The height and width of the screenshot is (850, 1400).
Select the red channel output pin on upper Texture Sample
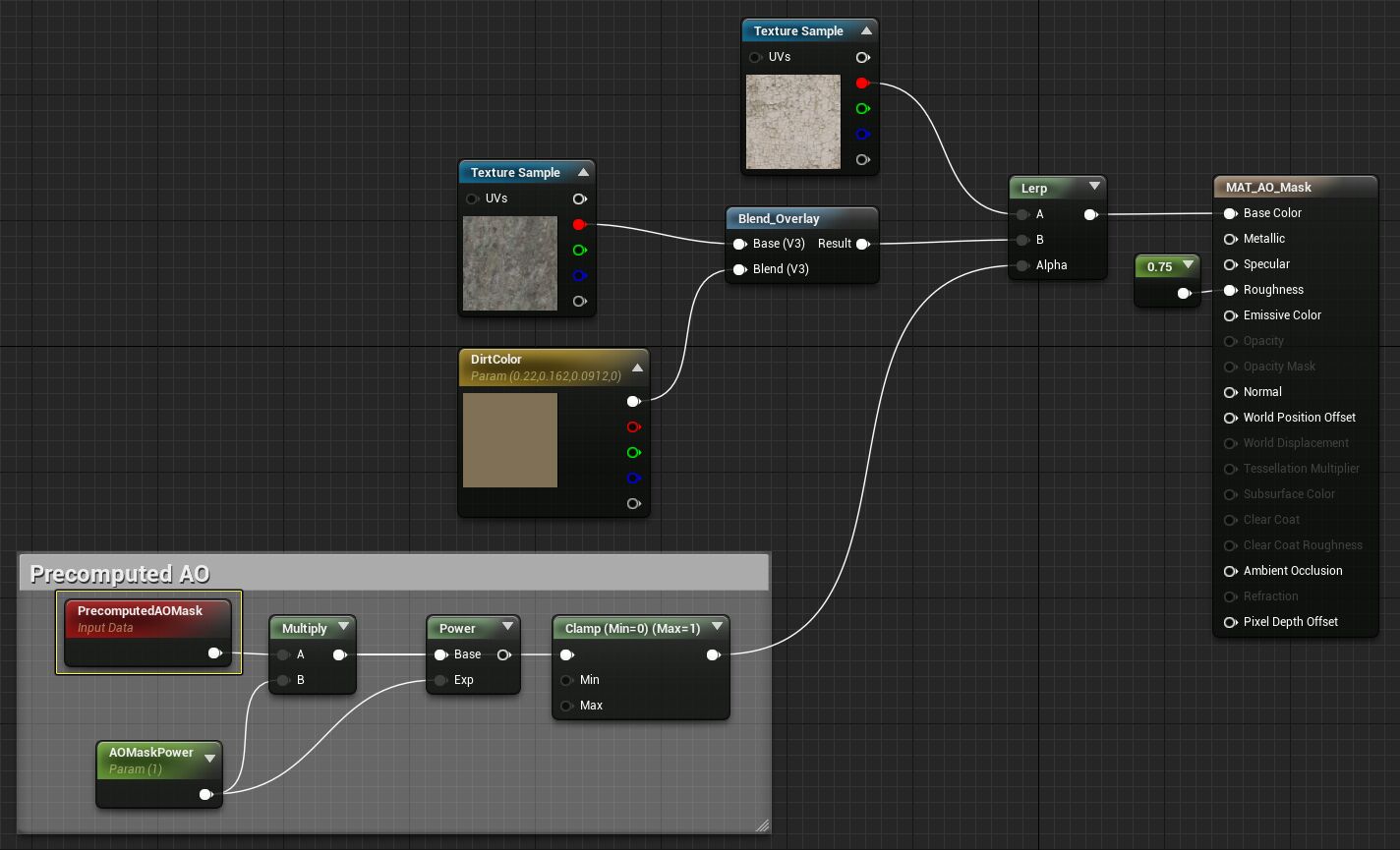coord(862,83)
